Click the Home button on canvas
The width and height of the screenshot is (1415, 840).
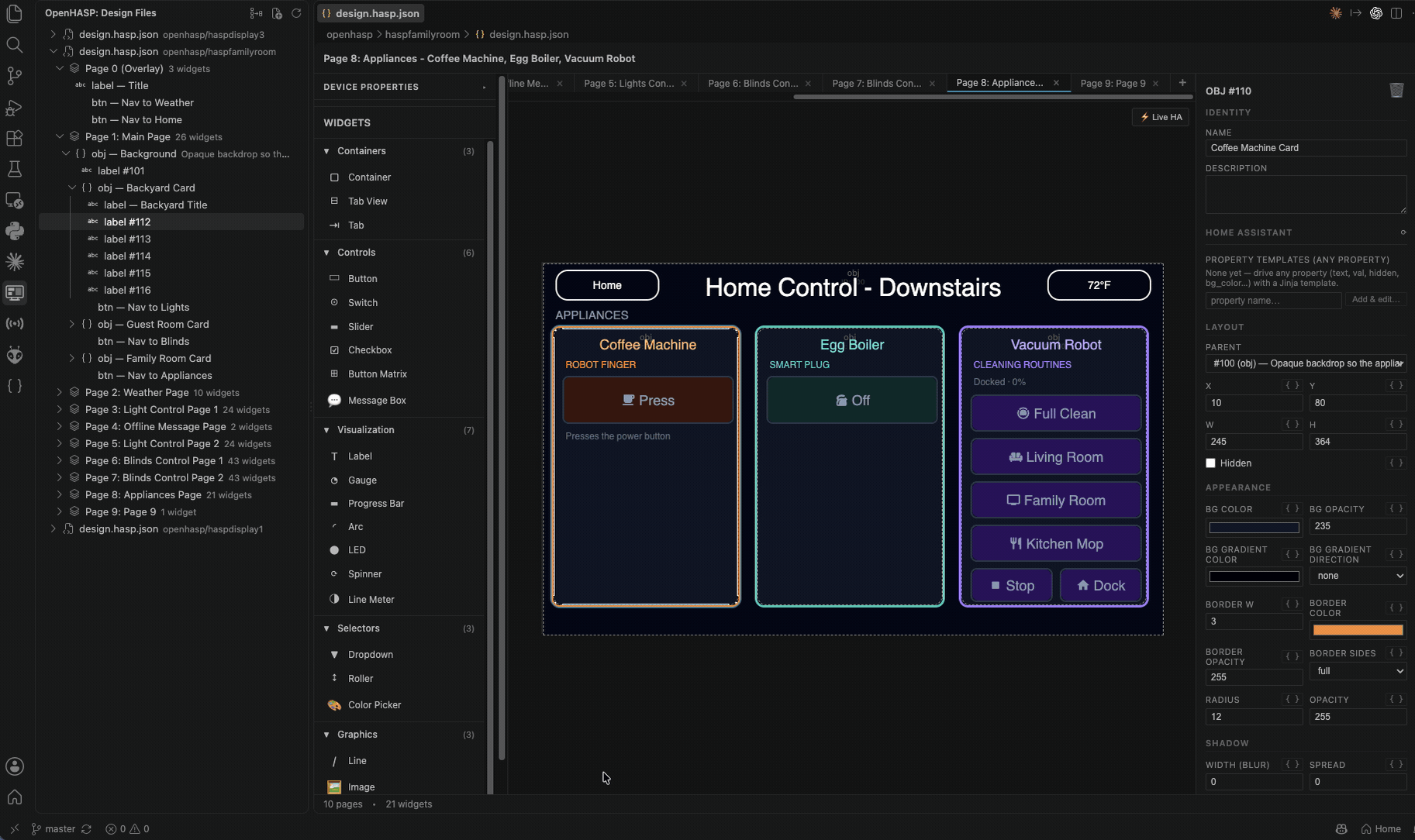point(607,285)
